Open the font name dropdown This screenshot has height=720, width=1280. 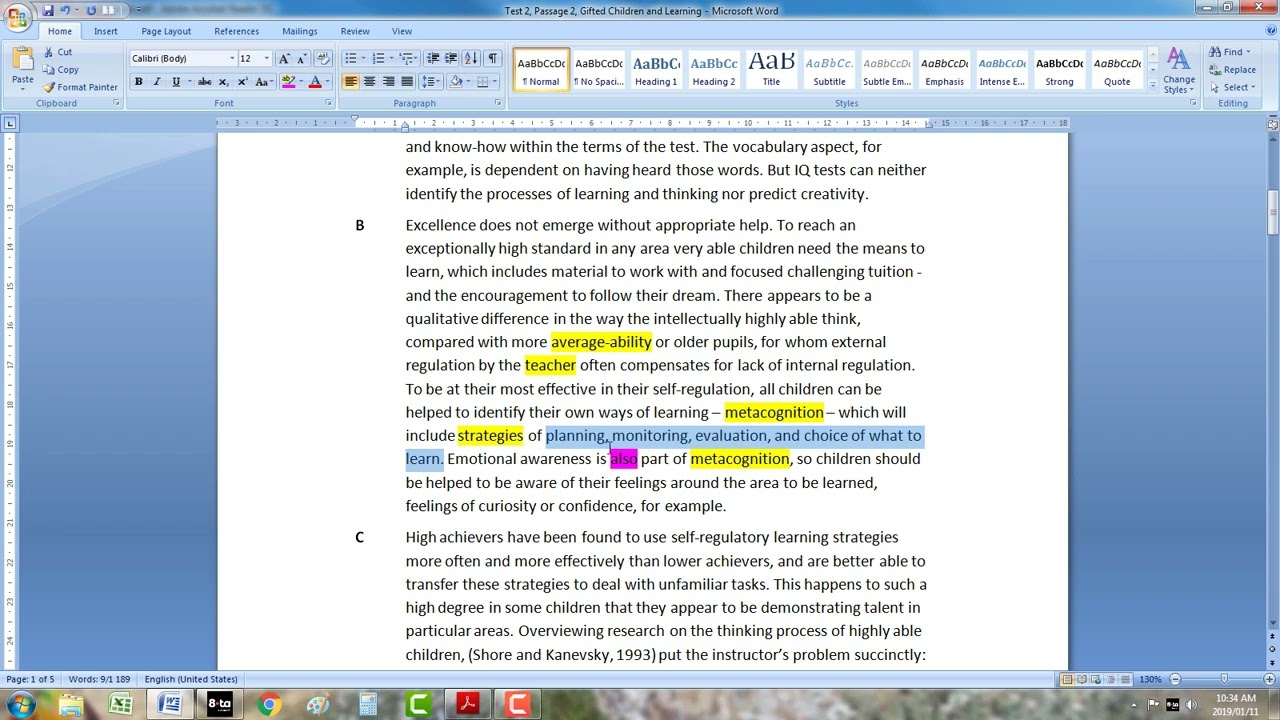coord(232,59)
